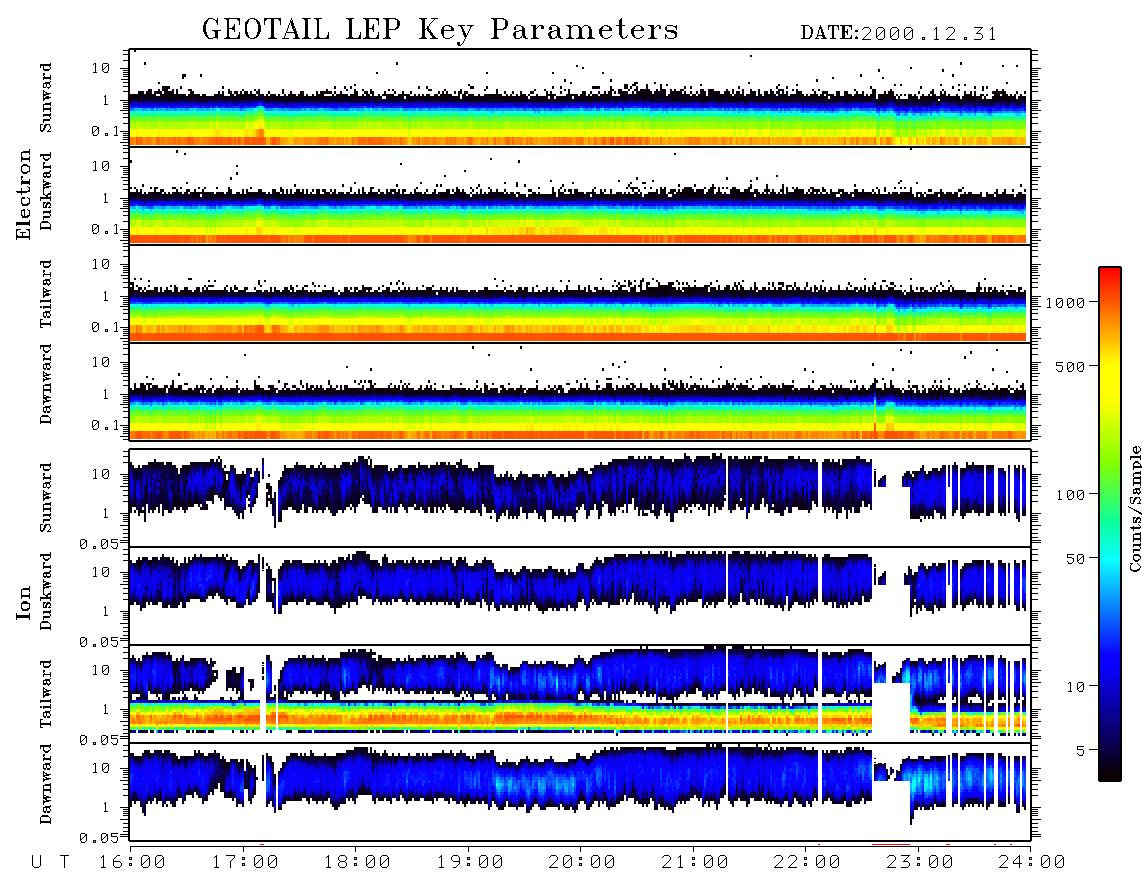Click the 'U T' axis label
1142x880 pixels.
tap(50, 863)
